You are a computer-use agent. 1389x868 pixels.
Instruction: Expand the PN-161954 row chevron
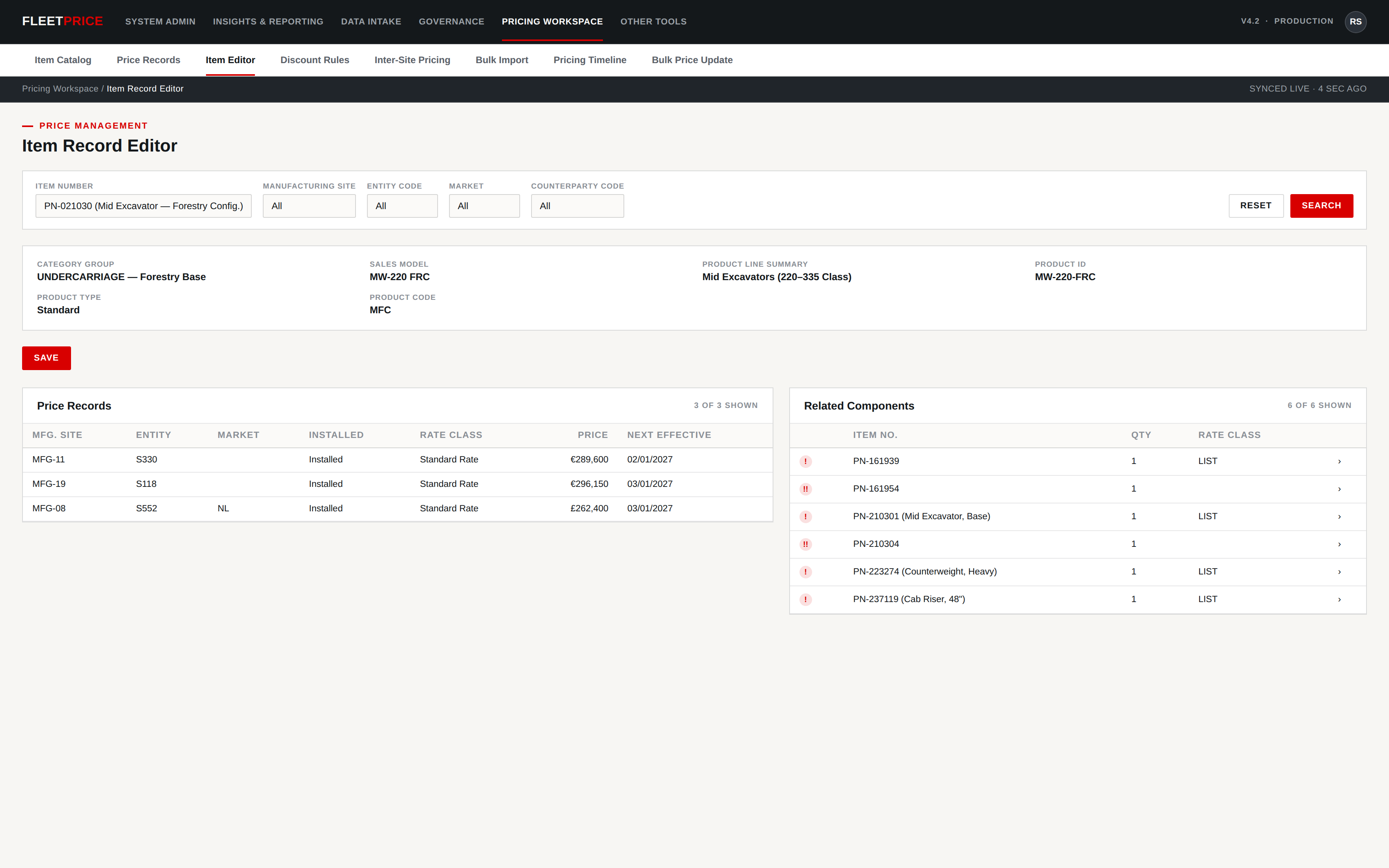pyautogui.click(x=1339, y=489)
